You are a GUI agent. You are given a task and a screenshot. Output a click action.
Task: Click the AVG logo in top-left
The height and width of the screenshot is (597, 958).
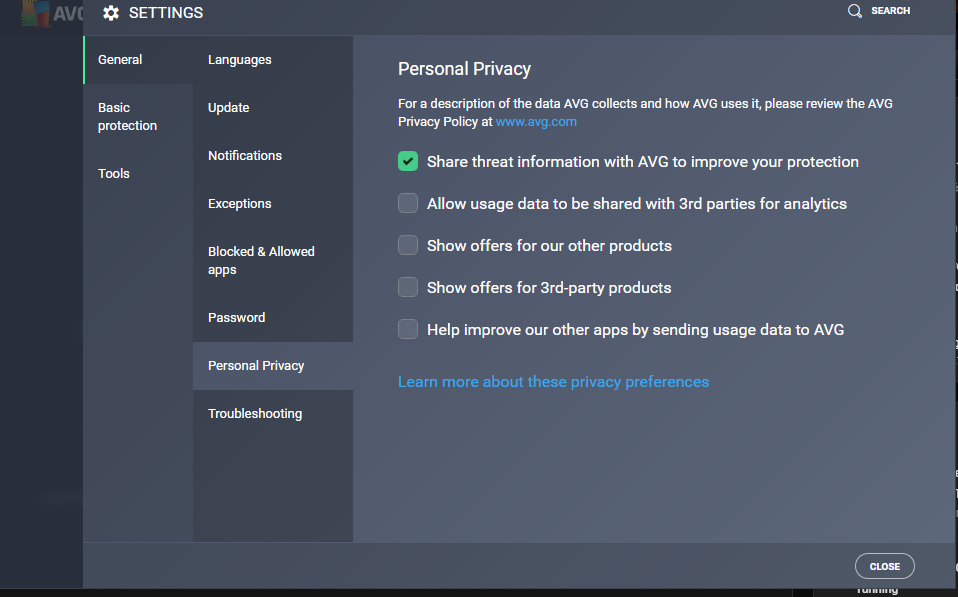52,14
